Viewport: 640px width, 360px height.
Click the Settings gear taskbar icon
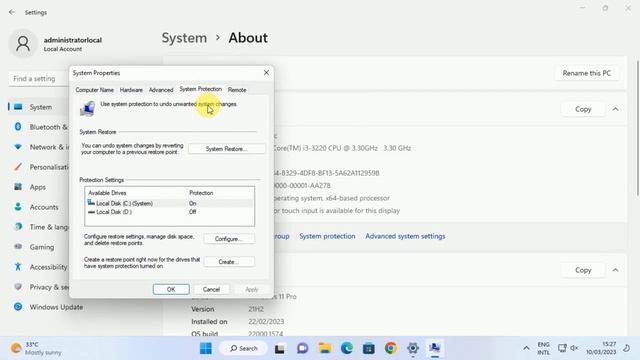point(413,348)
